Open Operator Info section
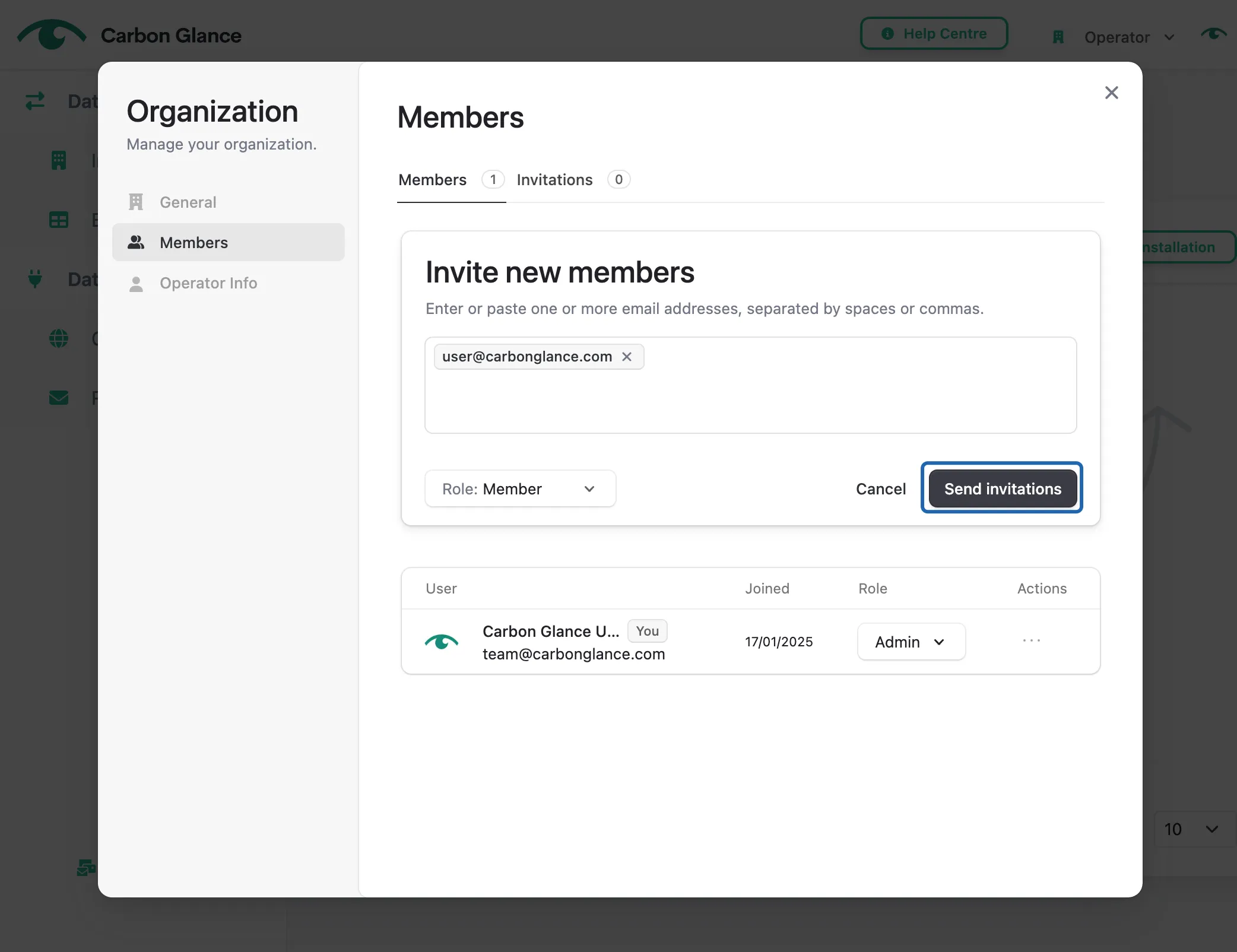Image resolution: width=1237 pixels, height=952 pixels. (x=228, y=283)
